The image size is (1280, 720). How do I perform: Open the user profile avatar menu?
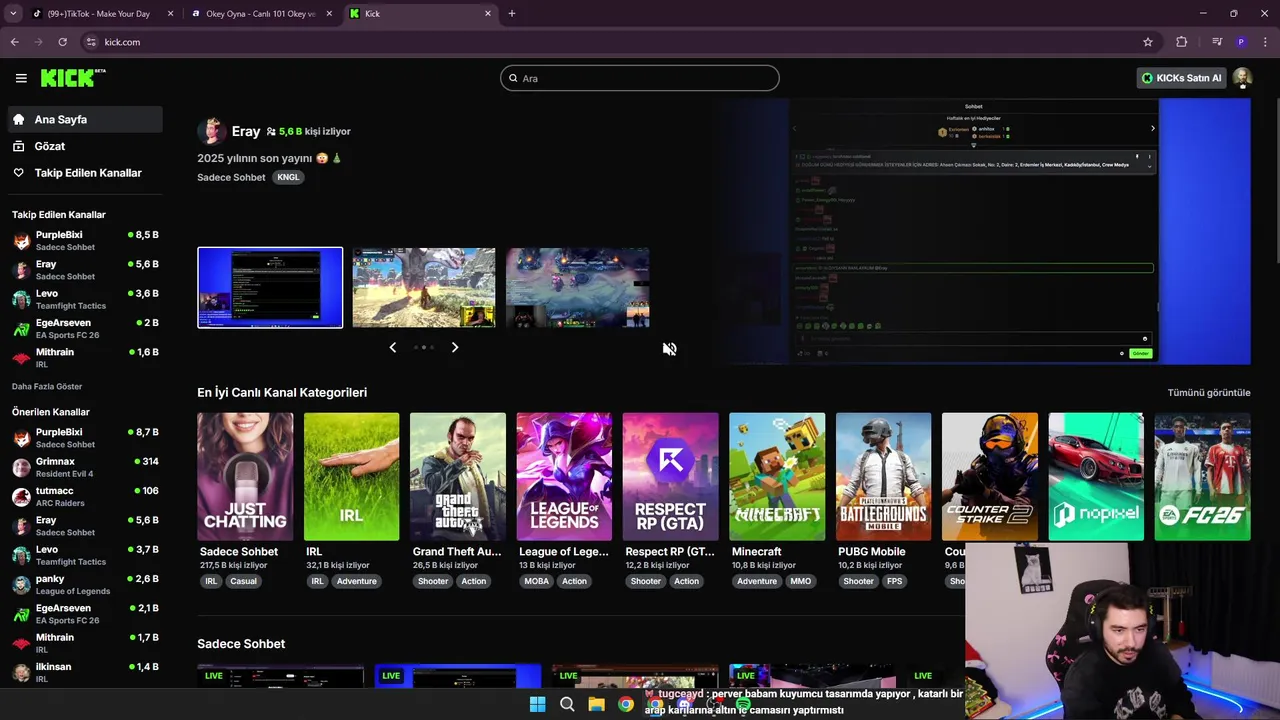coord(1242,78)
